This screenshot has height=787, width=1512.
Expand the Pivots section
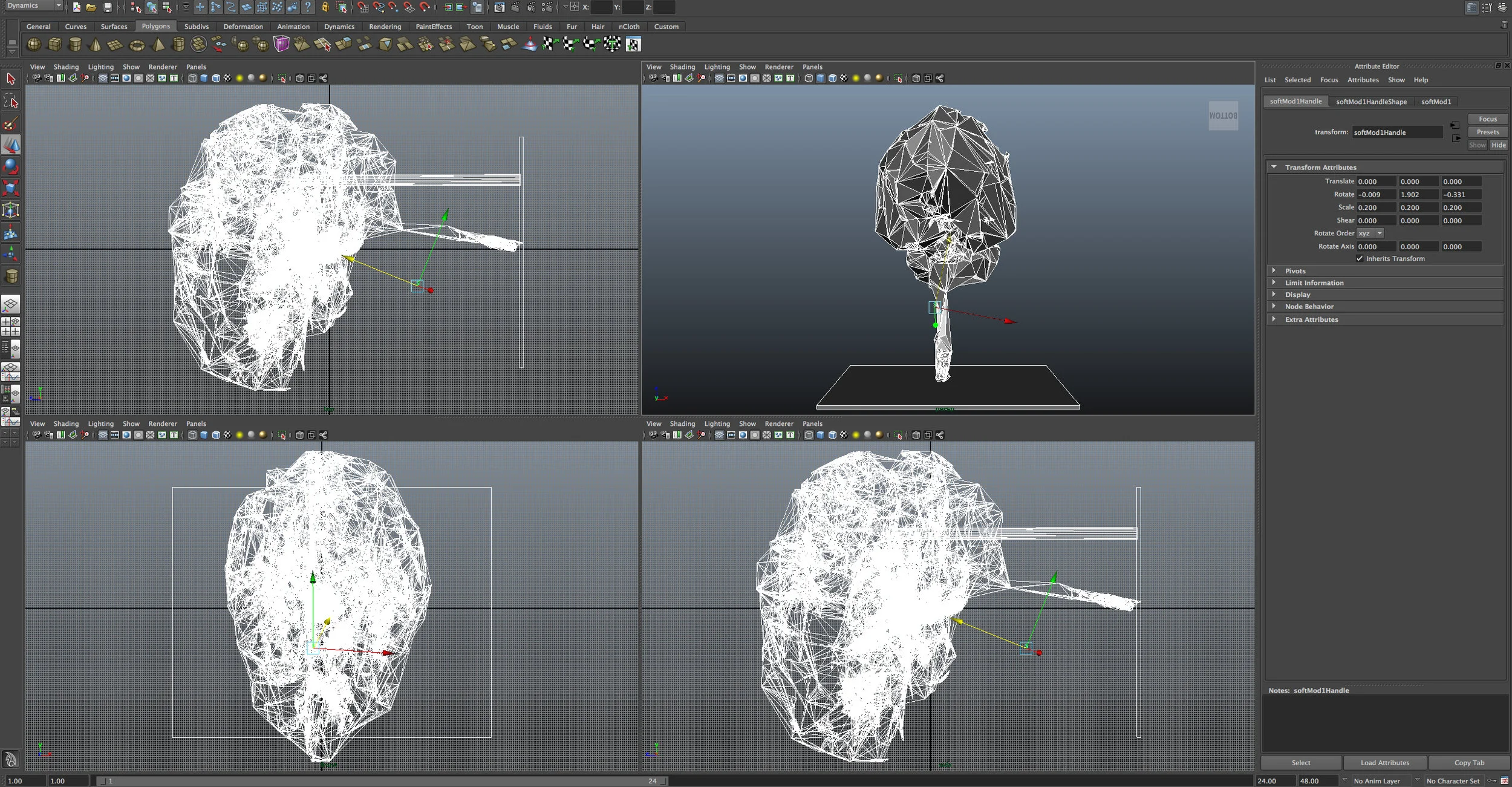[1274, 270]
